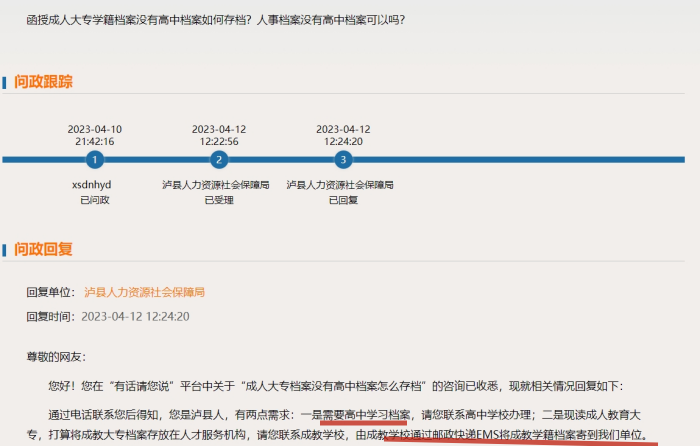Click the timeline timestamp 2023-04-12 12:24:20 above step 3
700x446 pixels.
343,135
